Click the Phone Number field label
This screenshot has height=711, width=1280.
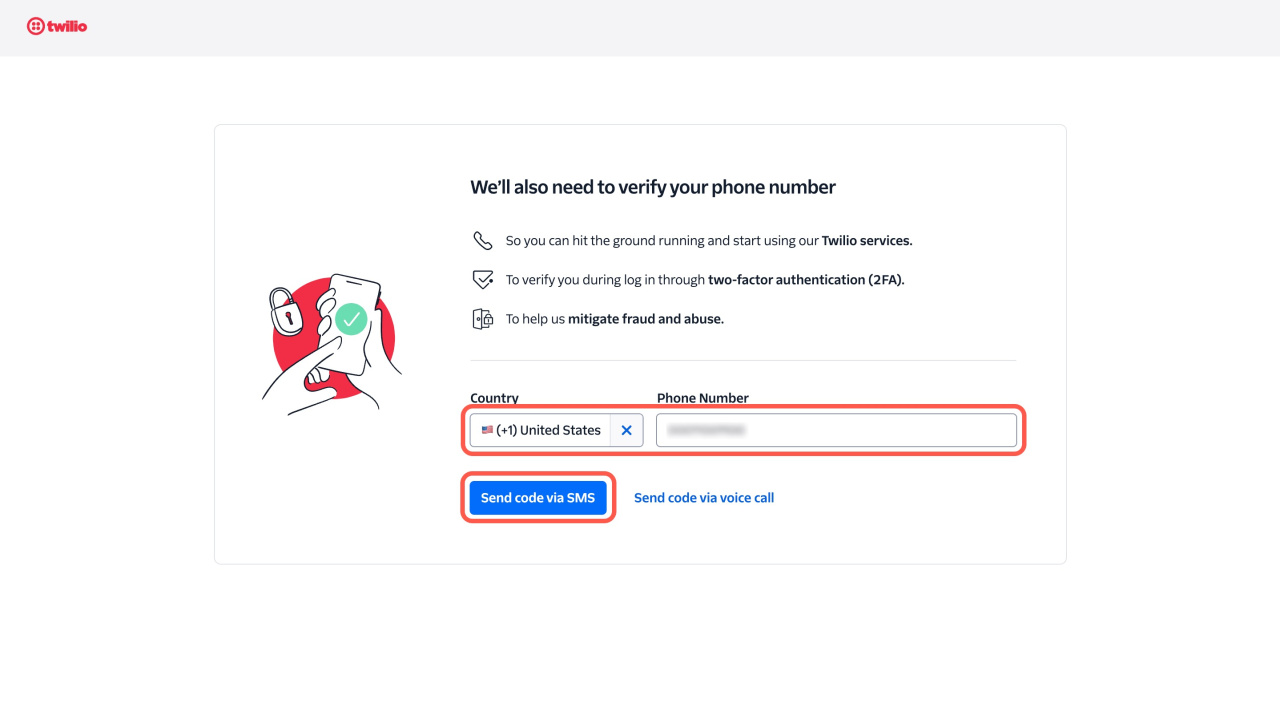(703, 398)
